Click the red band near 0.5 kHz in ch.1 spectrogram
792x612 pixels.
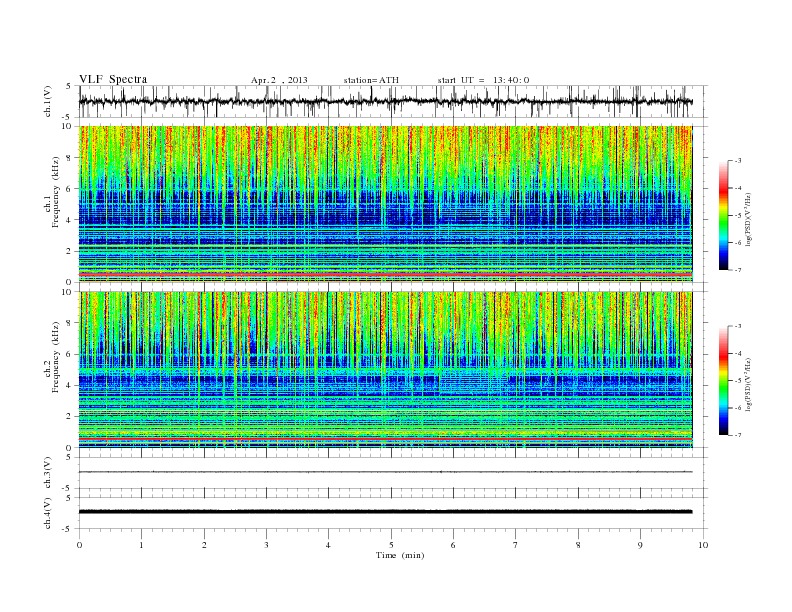click(x=385, y=274)
